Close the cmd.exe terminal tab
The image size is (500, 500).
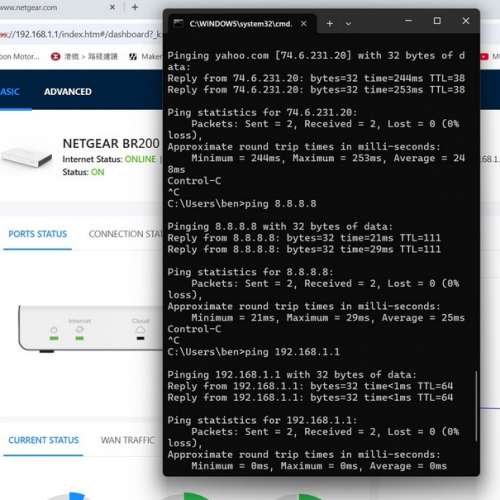(x=304, y=24)
